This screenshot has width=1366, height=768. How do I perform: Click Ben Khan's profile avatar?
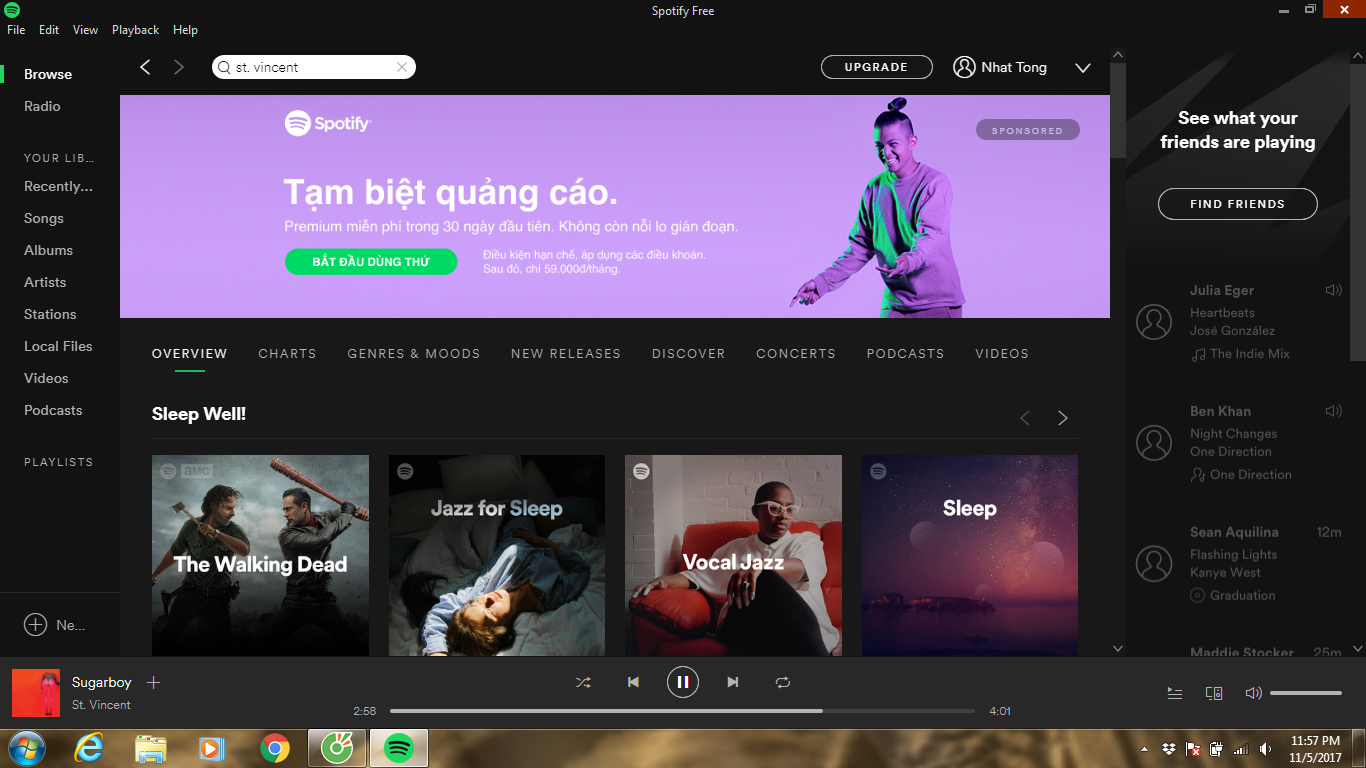(1154, 443)
